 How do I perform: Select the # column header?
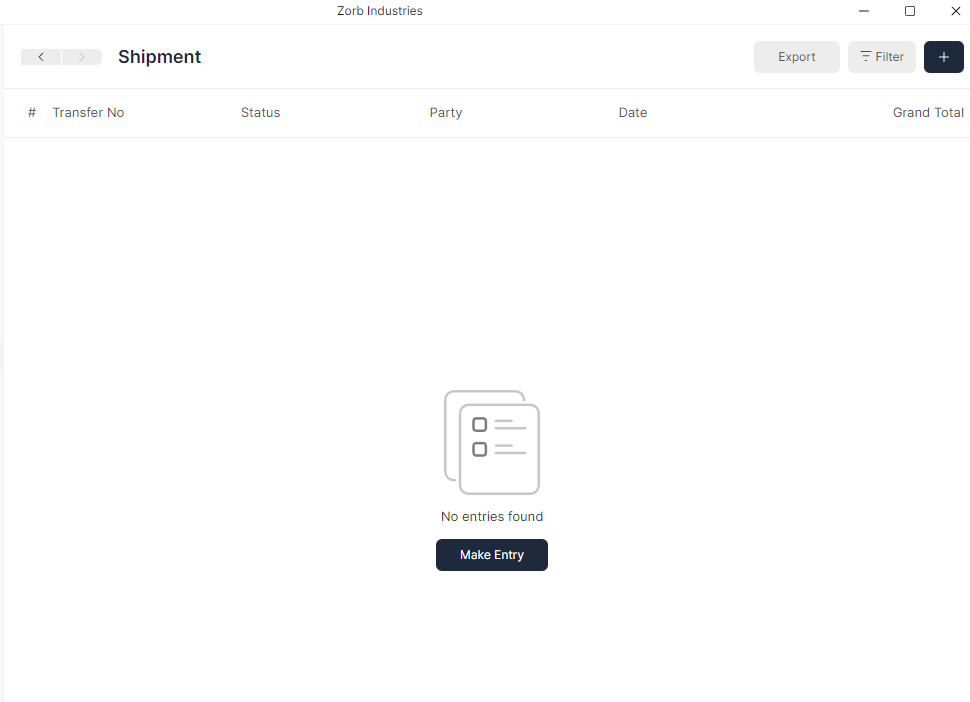(x=31, y=112)
